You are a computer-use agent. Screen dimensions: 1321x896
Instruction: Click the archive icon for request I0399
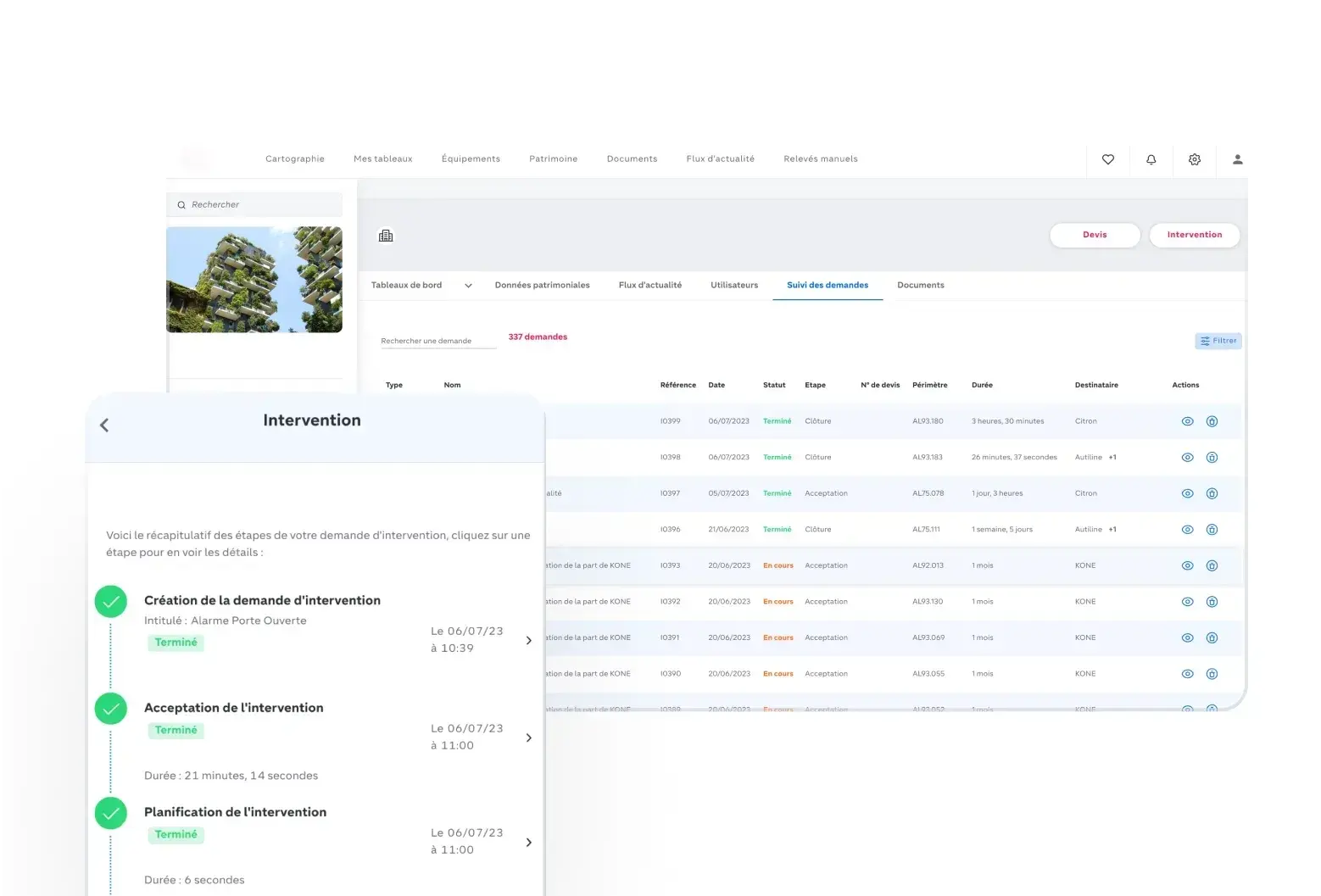(x=1212, y=421)
